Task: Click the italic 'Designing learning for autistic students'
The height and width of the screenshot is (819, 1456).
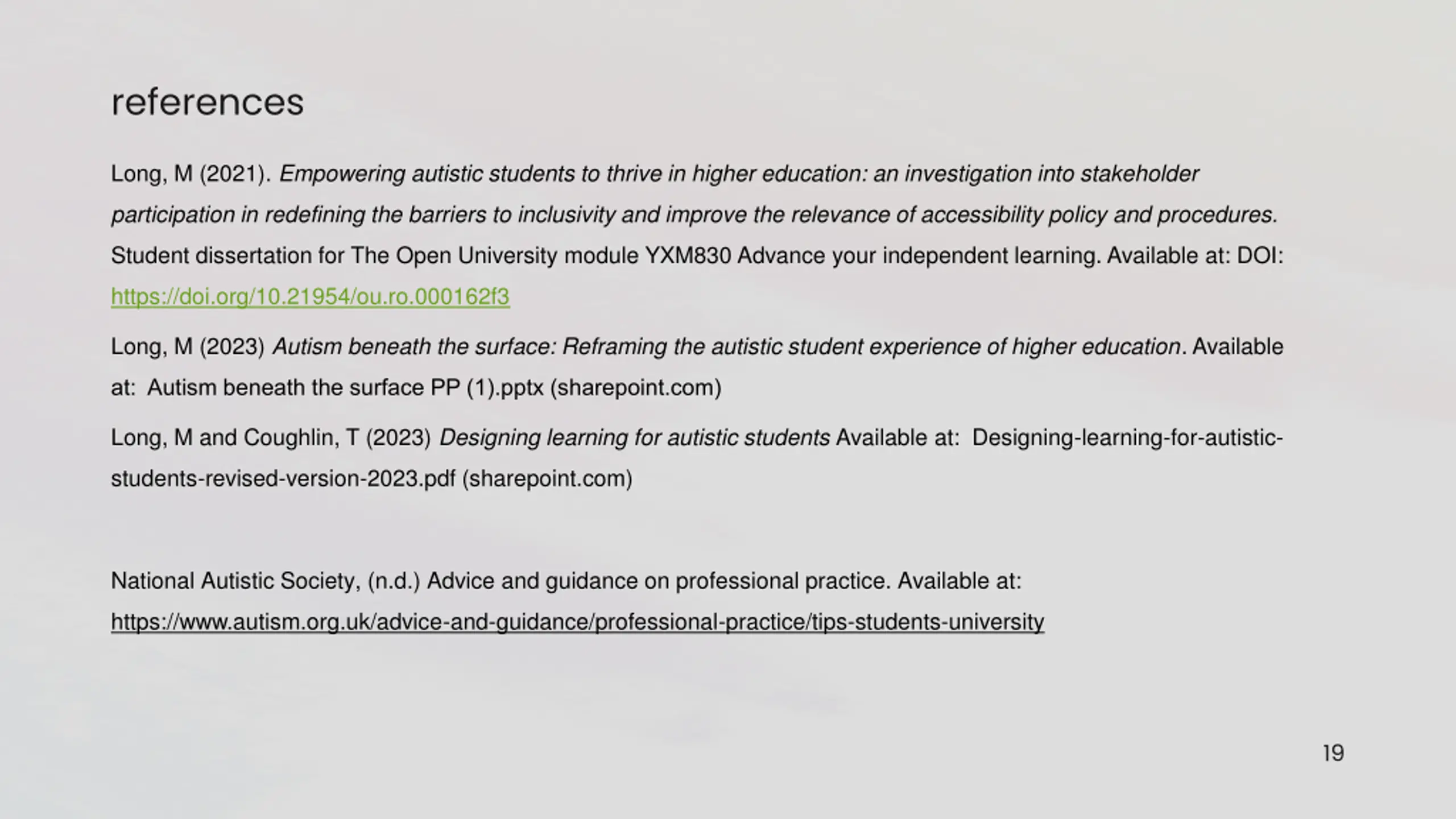Action: point(634,438)
